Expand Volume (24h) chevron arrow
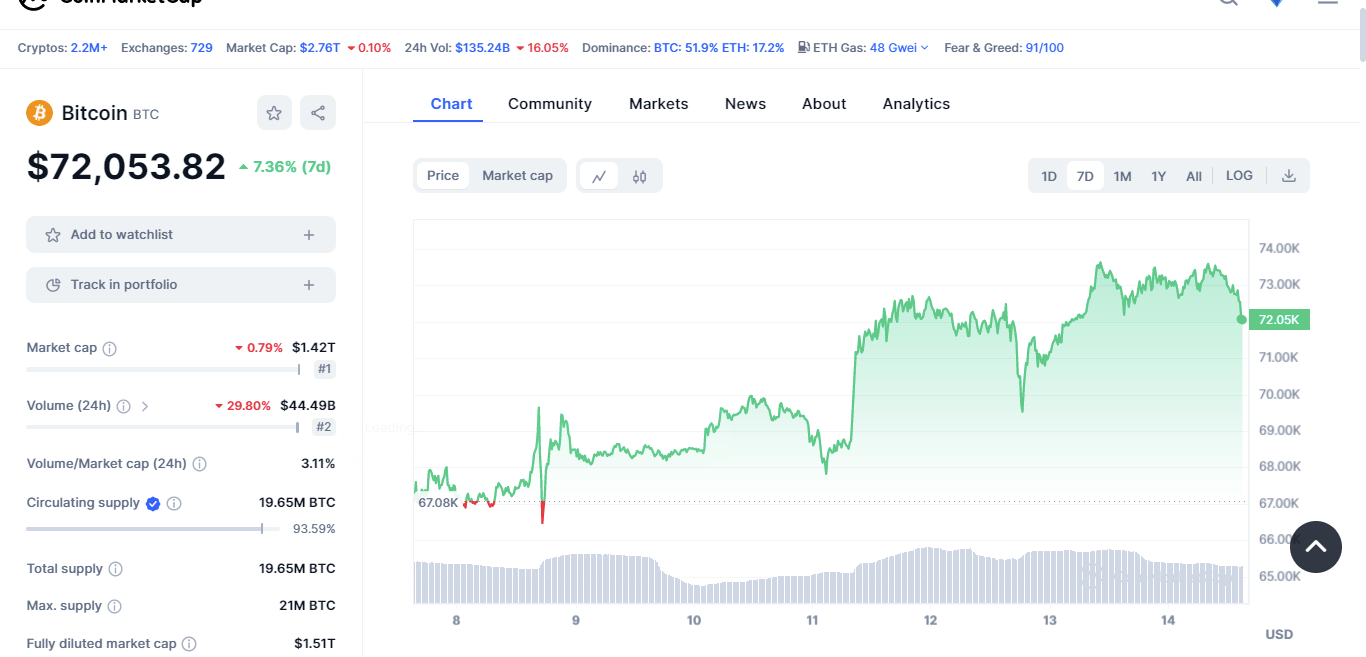The image size is (1366, 657). [x=145, y=407]
